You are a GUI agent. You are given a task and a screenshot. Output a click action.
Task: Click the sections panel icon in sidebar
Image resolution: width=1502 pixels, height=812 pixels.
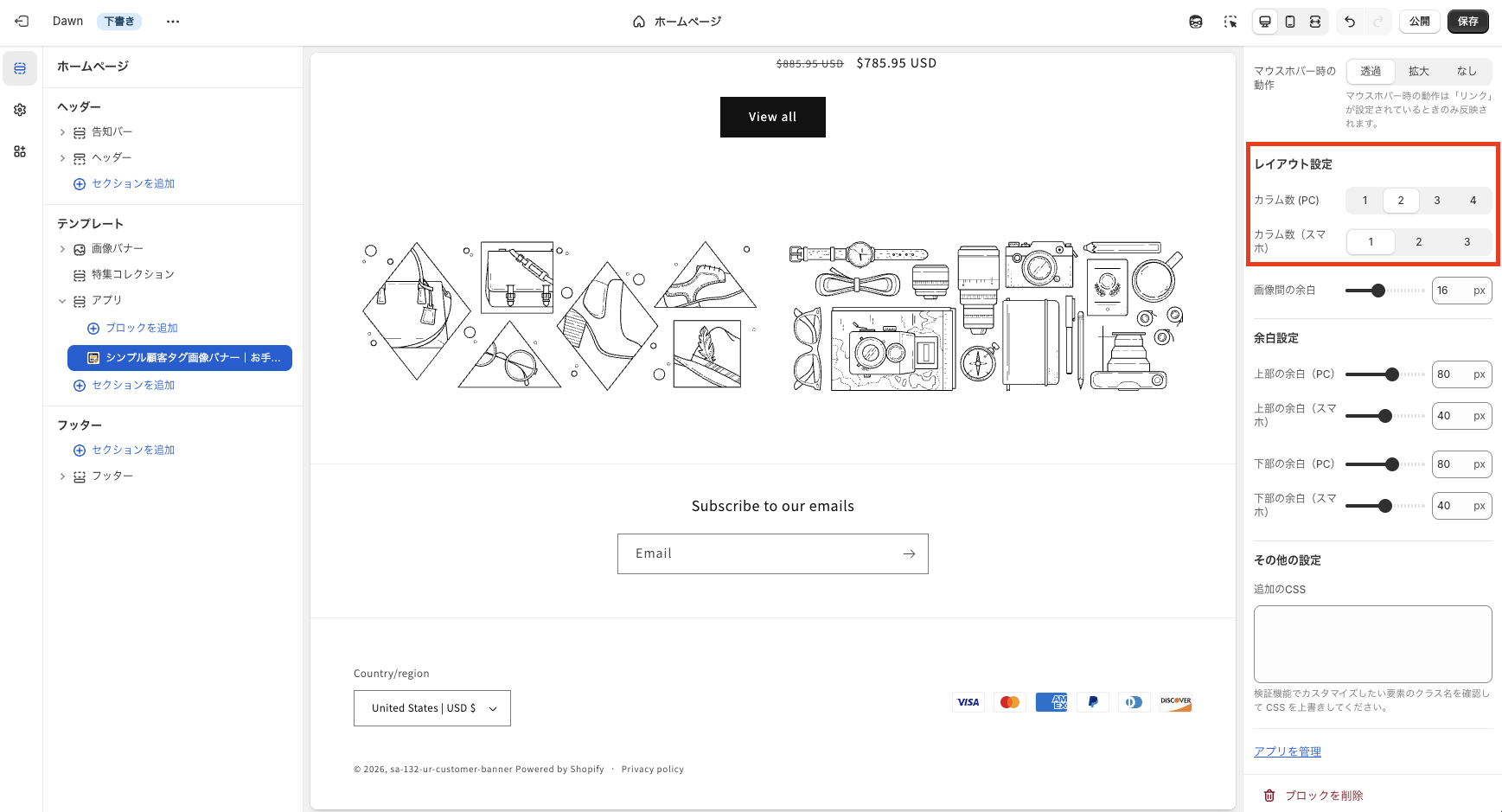(x=19, y=67)
